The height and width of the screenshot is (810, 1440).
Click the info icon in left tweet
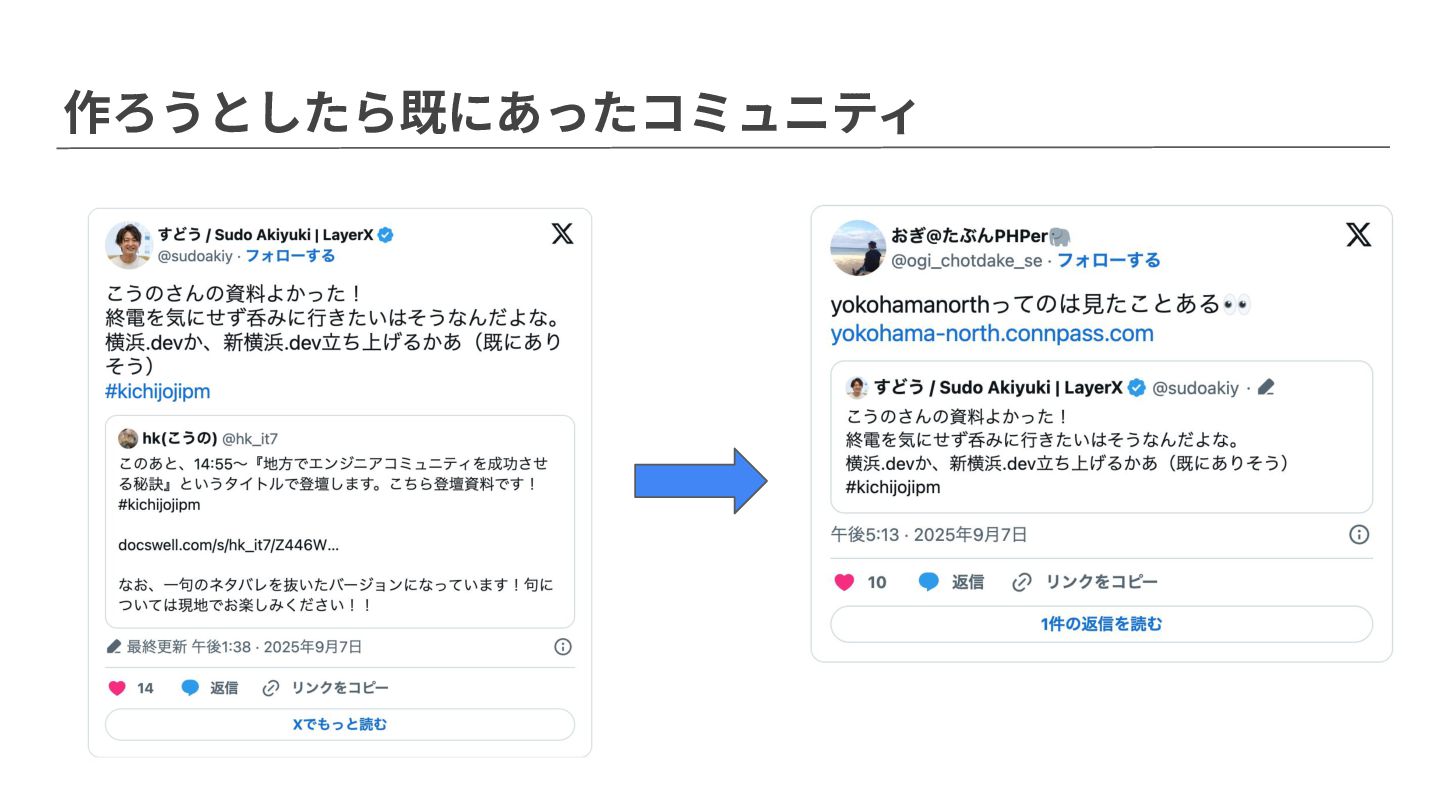coord(563,647)
